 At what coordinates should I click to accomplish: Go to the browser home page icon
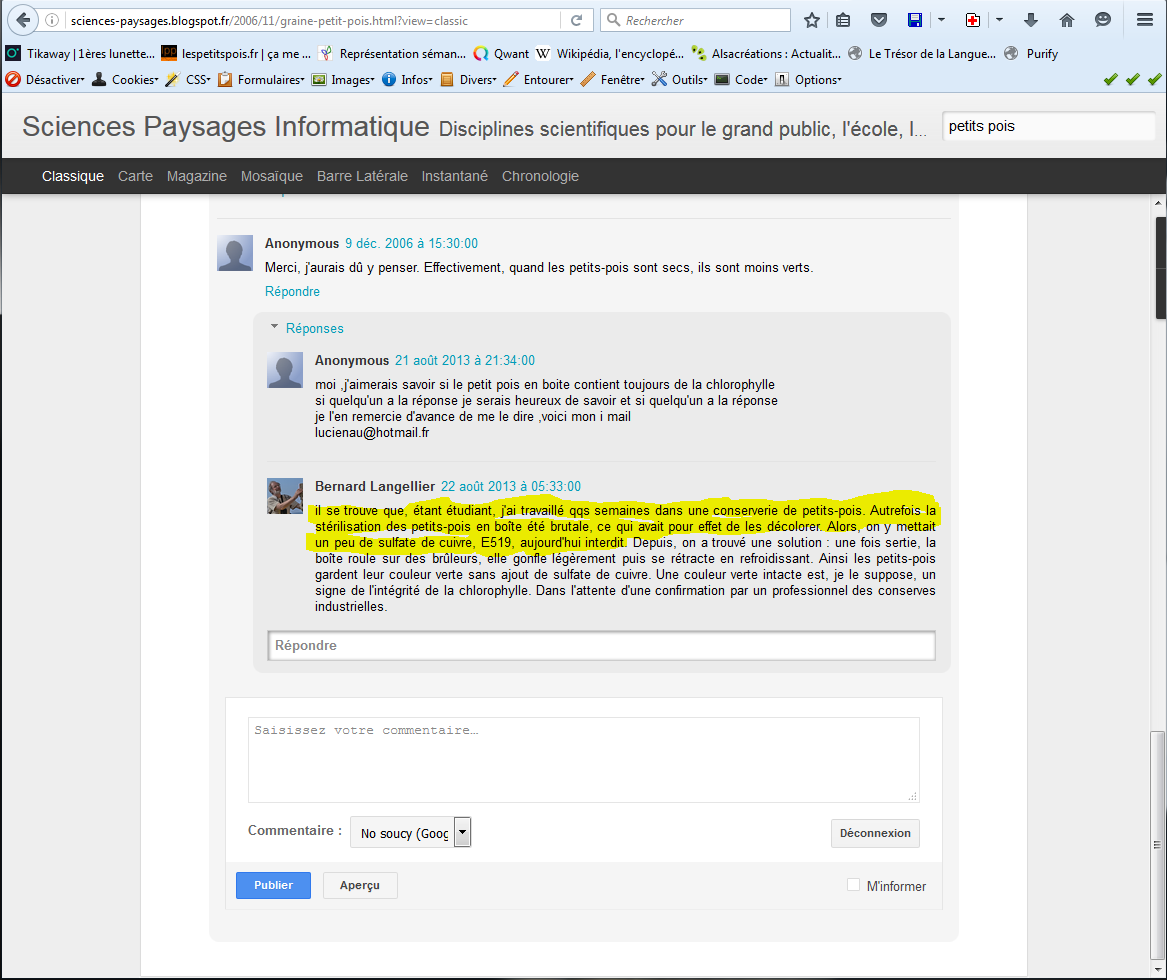(x=1067, y=20)
